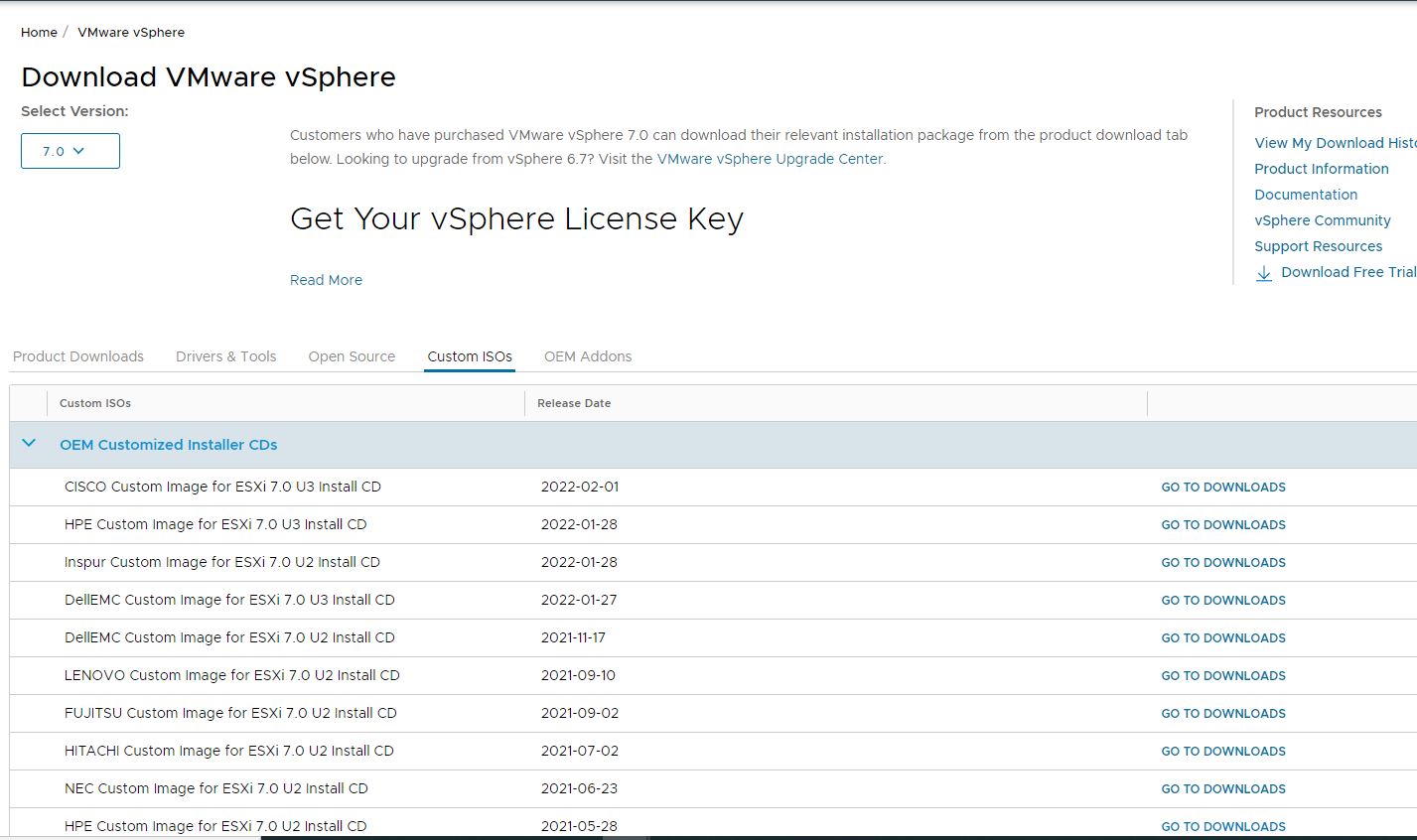
Task: Visit the vSphere Community page
Action: (x=1322, y=219)
